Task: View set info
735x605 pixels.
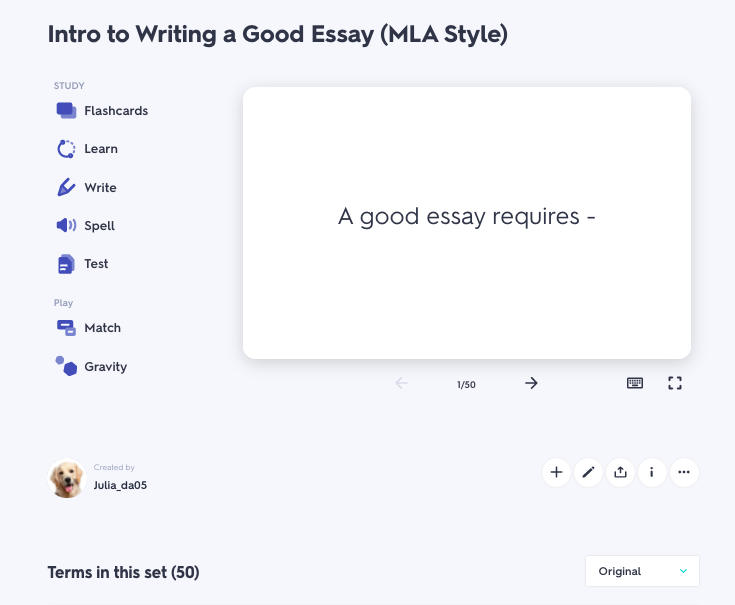Action: [x=652, y=473]
